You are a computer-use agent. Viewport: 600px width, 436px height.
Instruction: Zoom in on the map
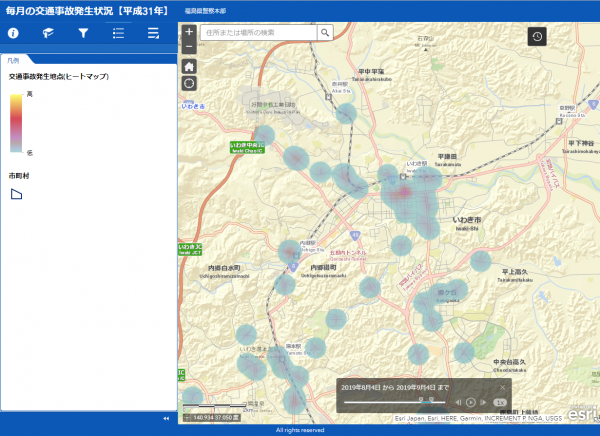click(189, 32)
